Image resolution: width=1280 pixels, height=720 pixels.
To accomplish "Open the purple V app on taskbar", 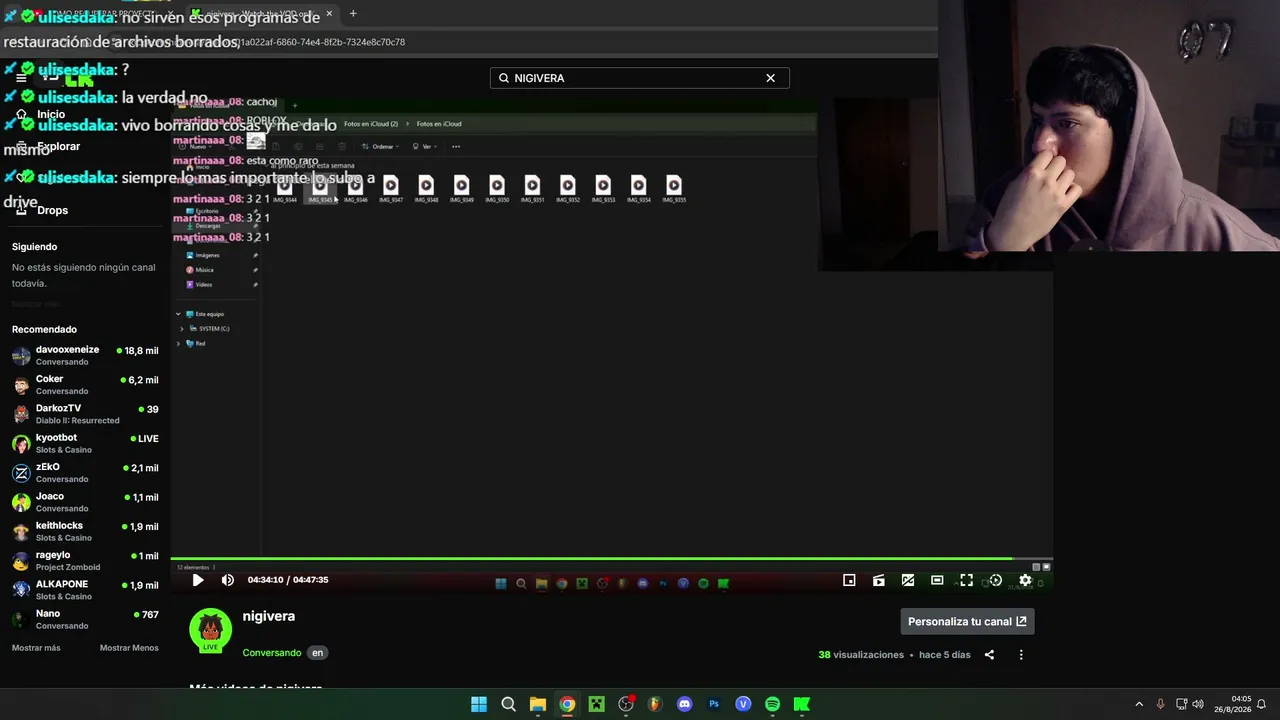I will (743, 704).
